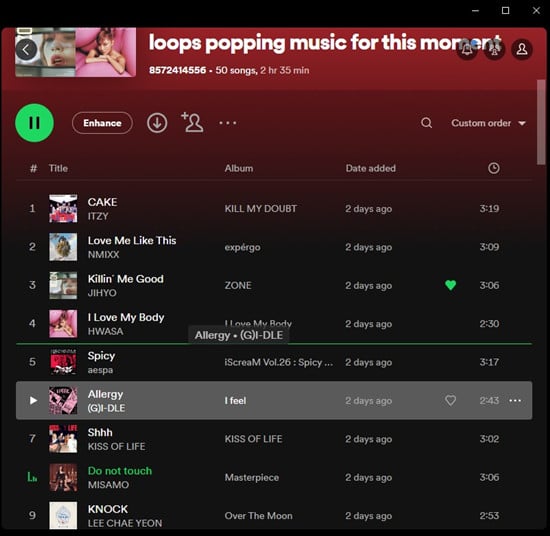This screenshot has width=550, height=536.
Task: Open artist NMIXX
Action: (x=103, y=255)
